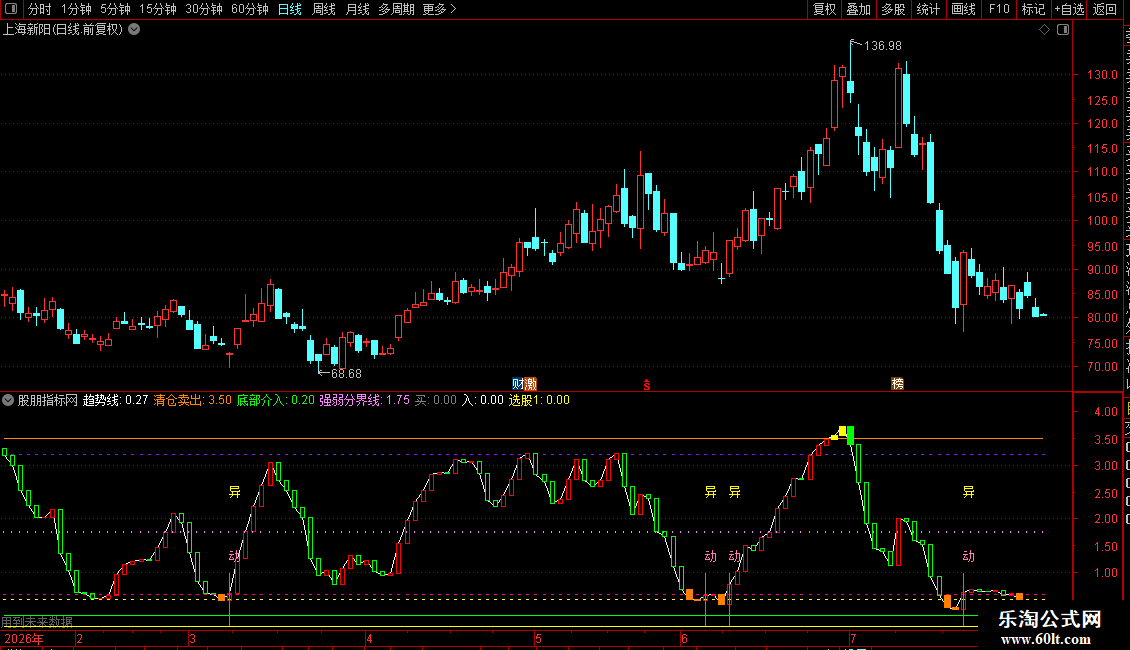The image size is (1130, 650).
Task: Click the second 异 signal in June
Action: pyautogui.click(x=734, y=492)
